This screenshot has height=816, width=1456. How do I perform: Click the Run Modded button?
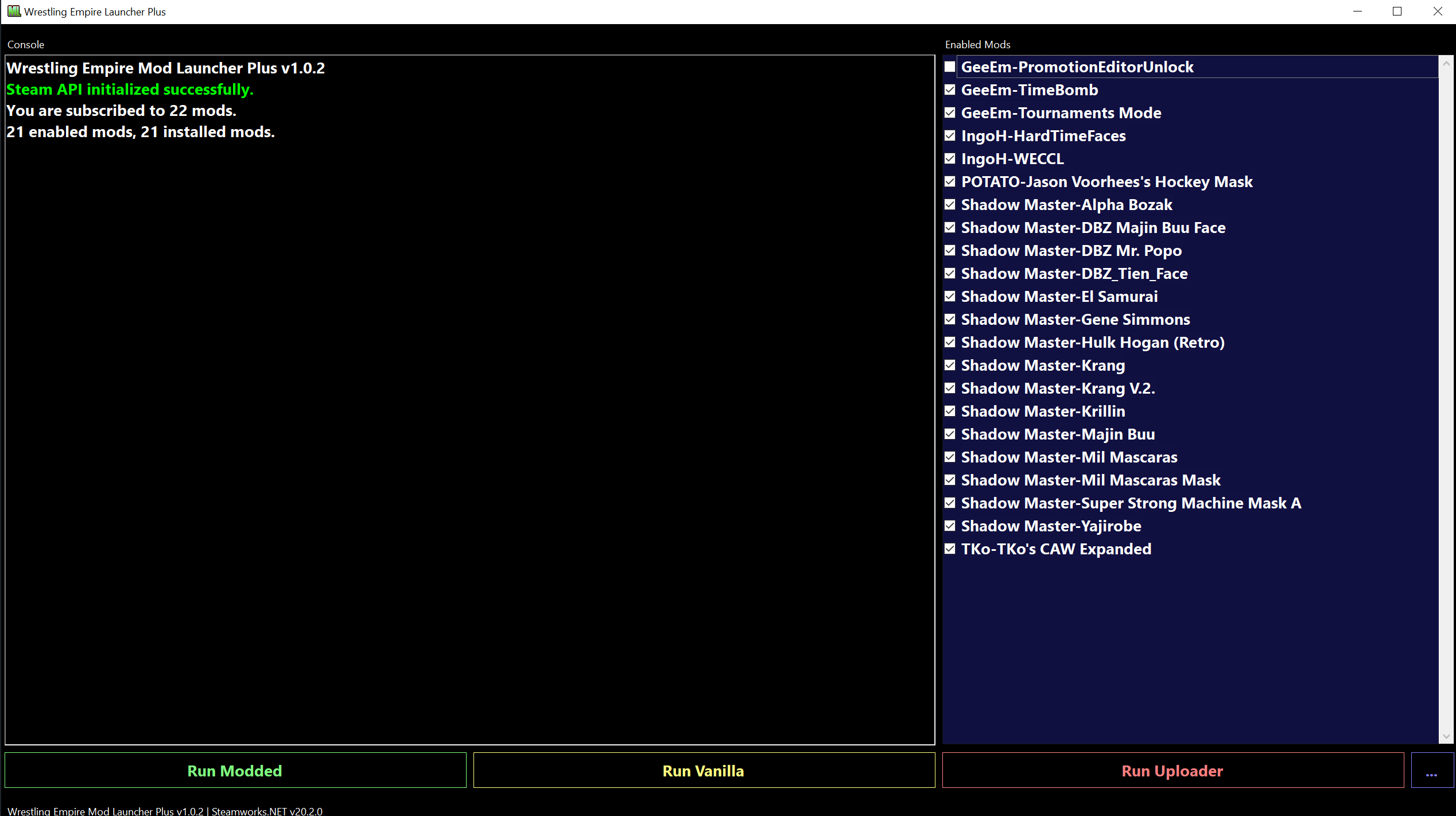(235, 771)
